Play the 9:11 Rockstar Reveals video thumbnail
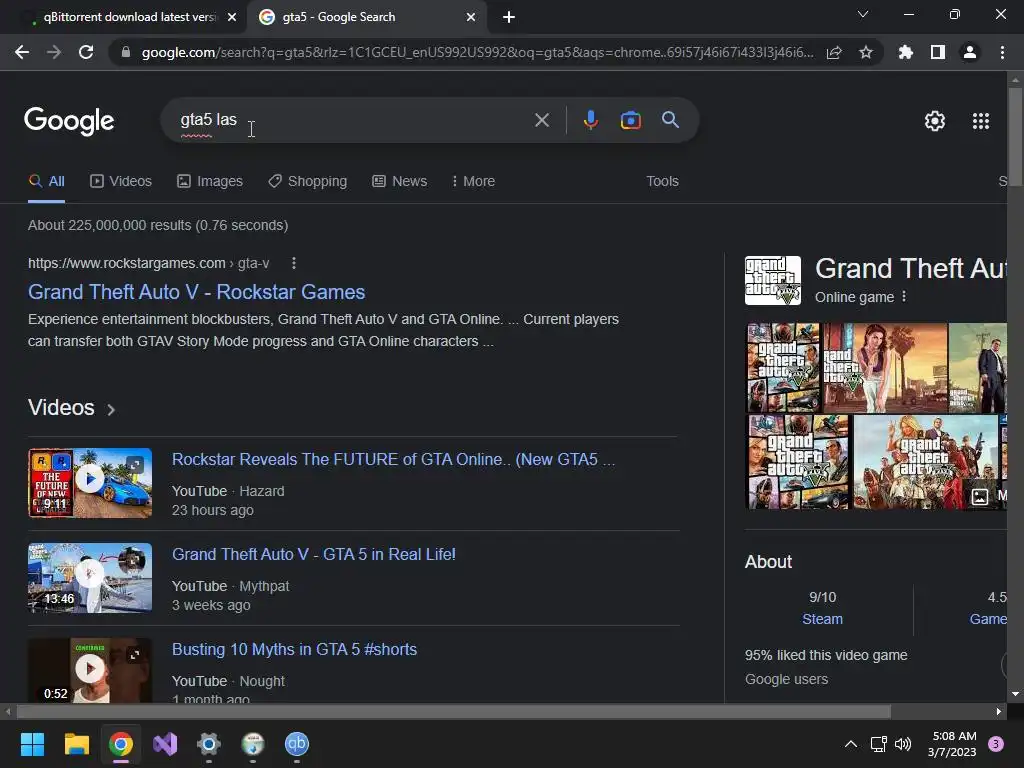Image resolution: width=1024 pixels, height=768 pixels. pos(90,483)
